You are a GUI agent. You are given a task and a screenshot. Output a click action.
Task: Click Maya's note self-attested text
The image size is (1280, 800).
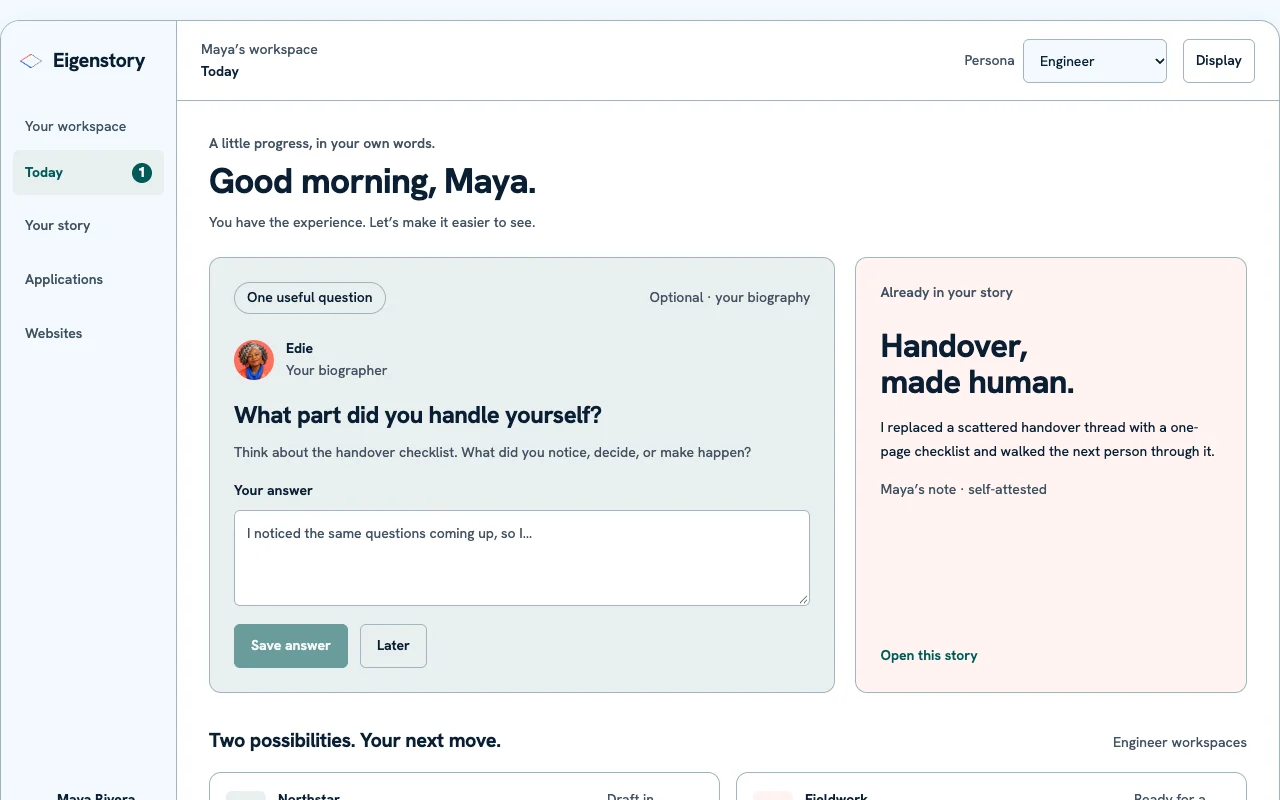pos(964,490)
